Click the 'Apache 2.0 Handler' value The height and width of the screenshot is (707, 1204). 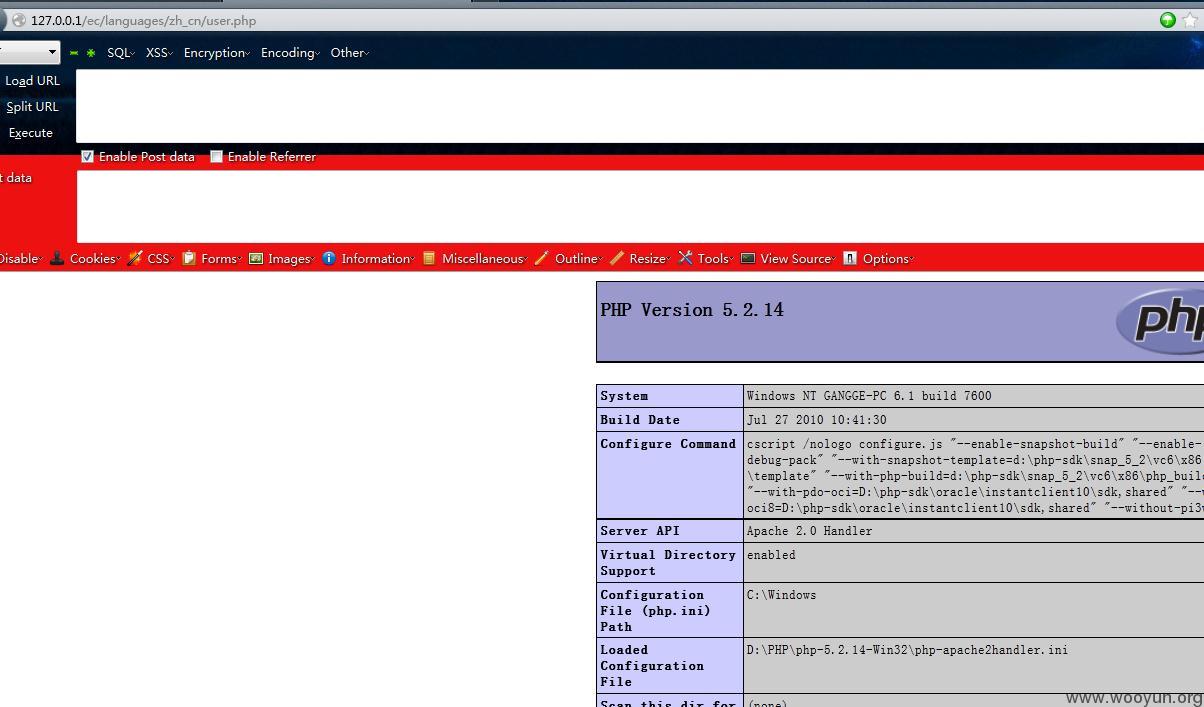coord(809,531)
